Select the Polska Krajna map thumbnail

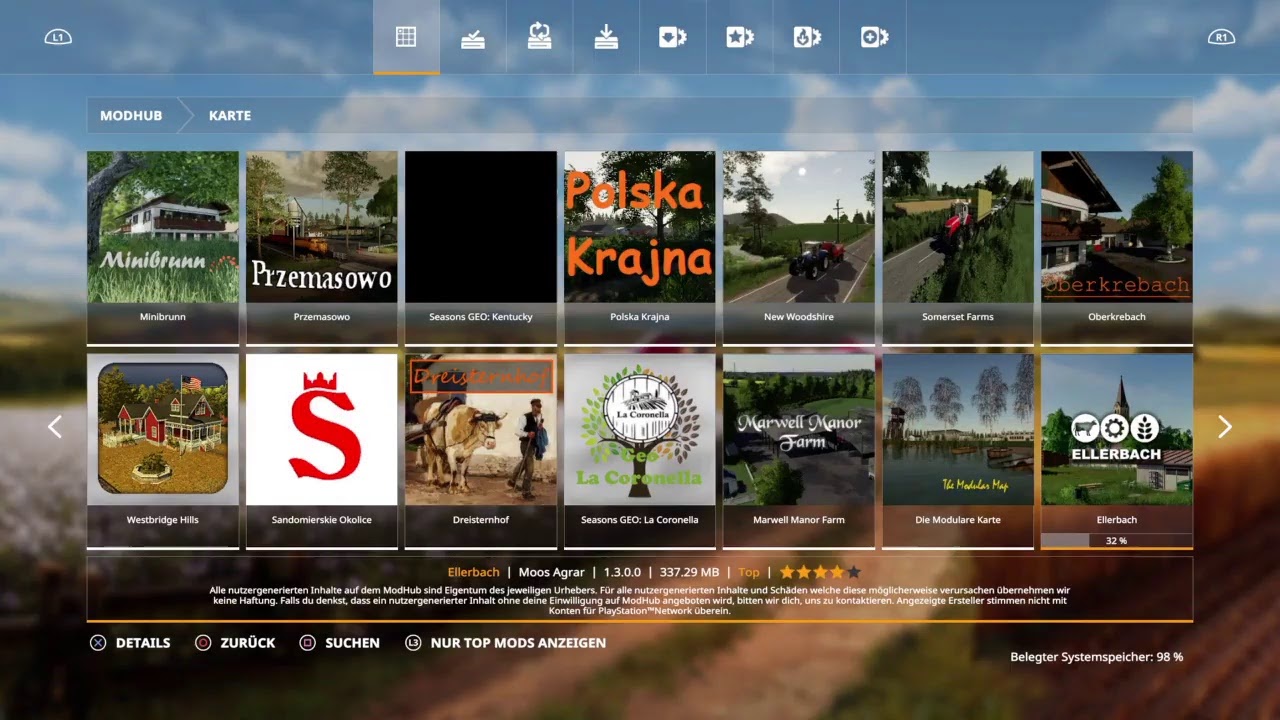[x=640, y=227]
